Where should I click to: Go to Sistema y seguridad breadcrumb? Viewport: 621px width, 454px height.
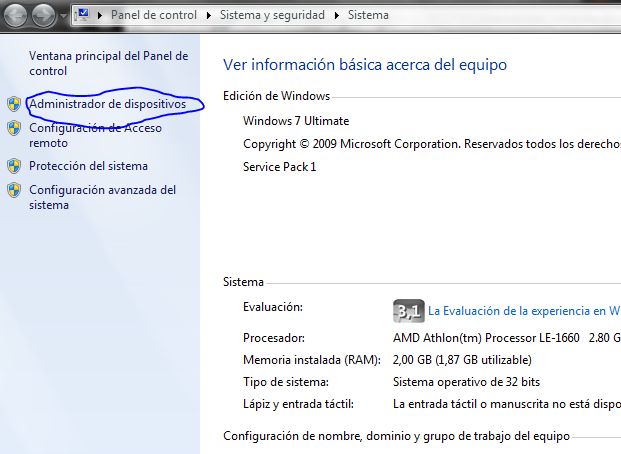click(x=272, y=15)
